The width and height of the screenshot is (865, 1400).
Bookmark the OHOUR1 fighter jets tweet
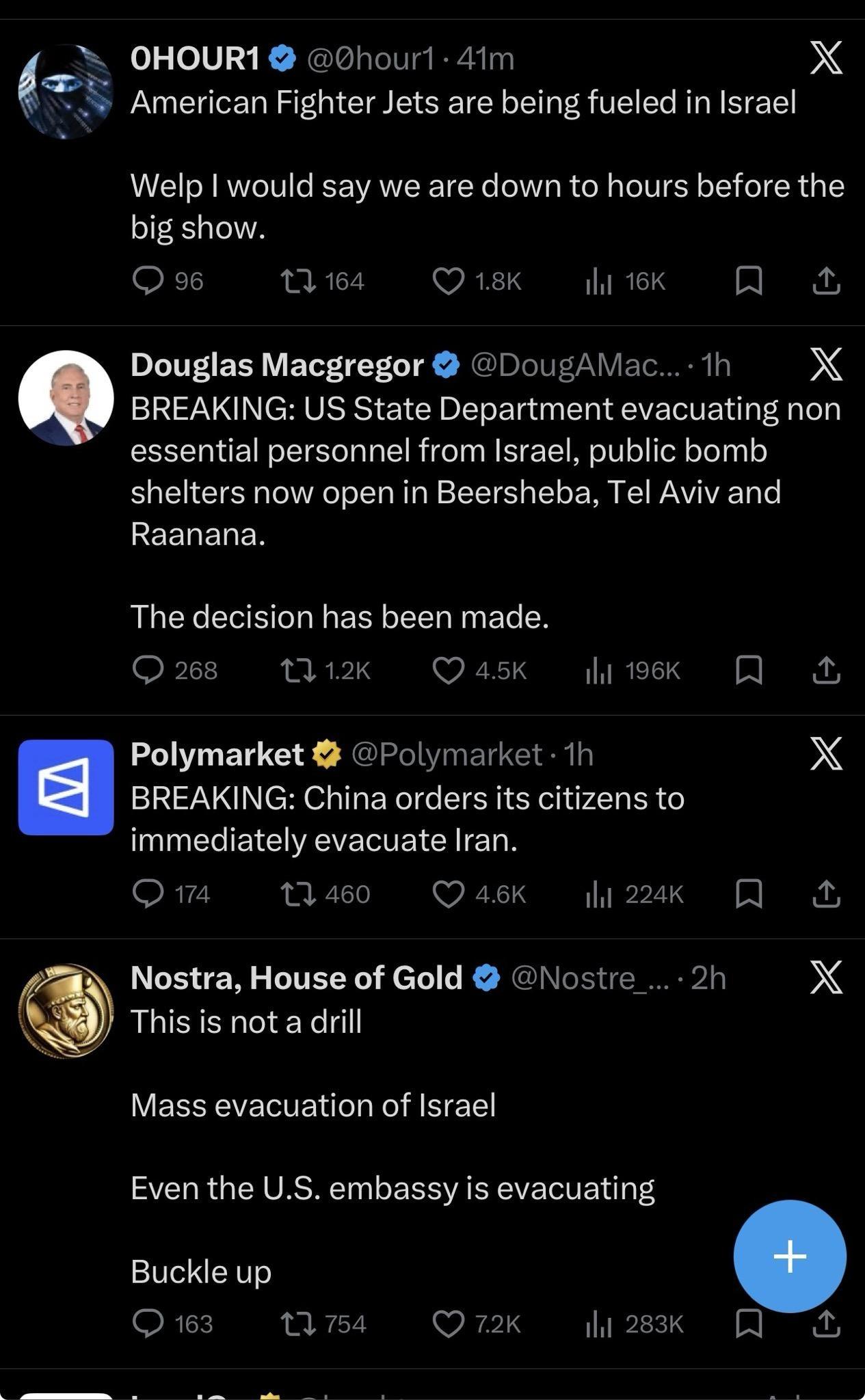tap(748, 280)
